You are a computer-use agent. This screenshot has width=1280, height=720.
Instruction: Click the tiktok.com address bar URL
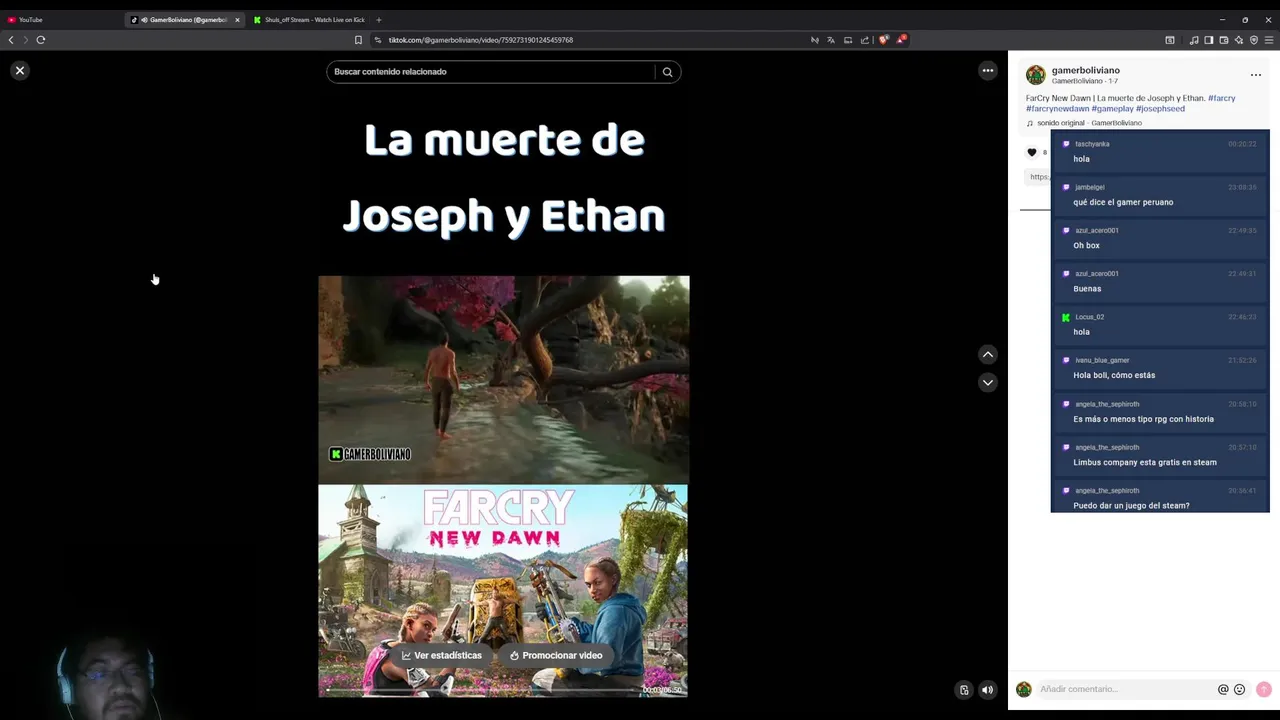point(481,40)
